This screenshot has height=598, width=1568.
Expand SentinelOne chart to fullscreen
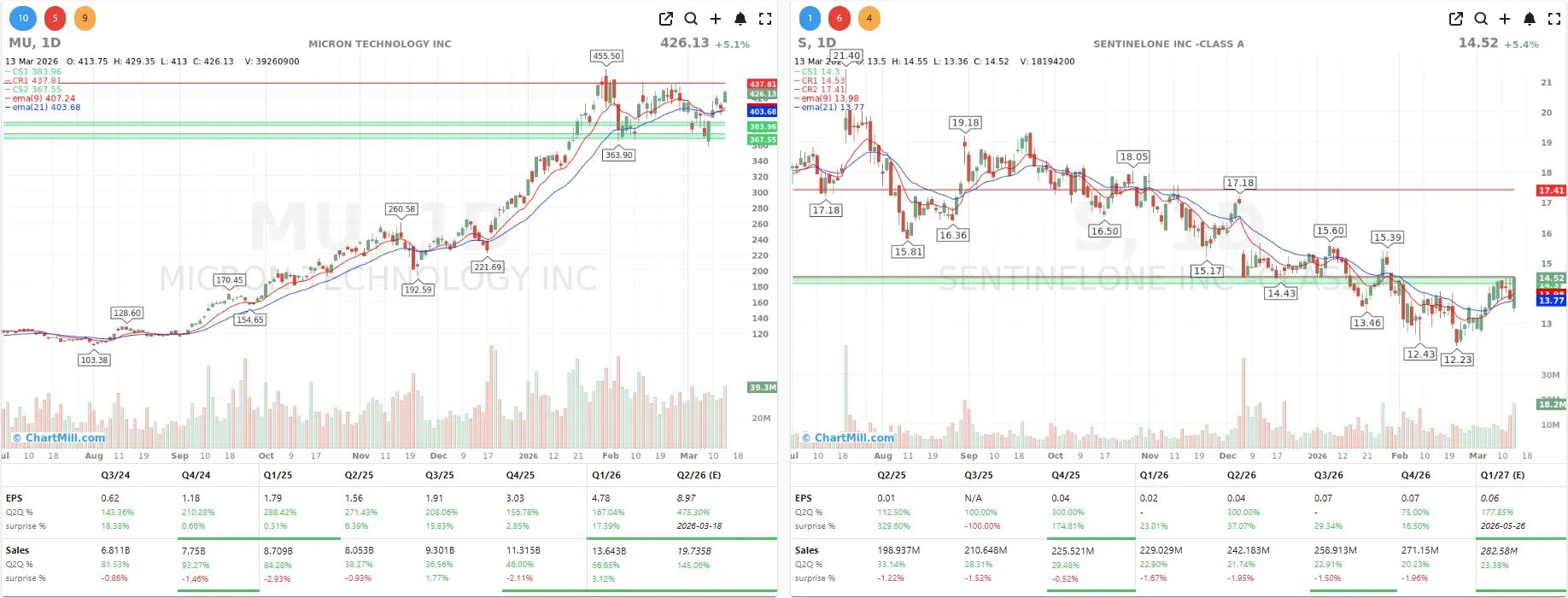pyautogui.click(x=1554, y=19)
